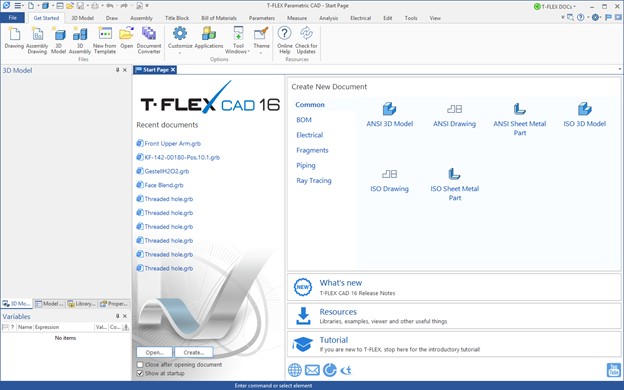Switch to the Assembly ribbon tab
The image size is (624, 390).
coord(141,18)
